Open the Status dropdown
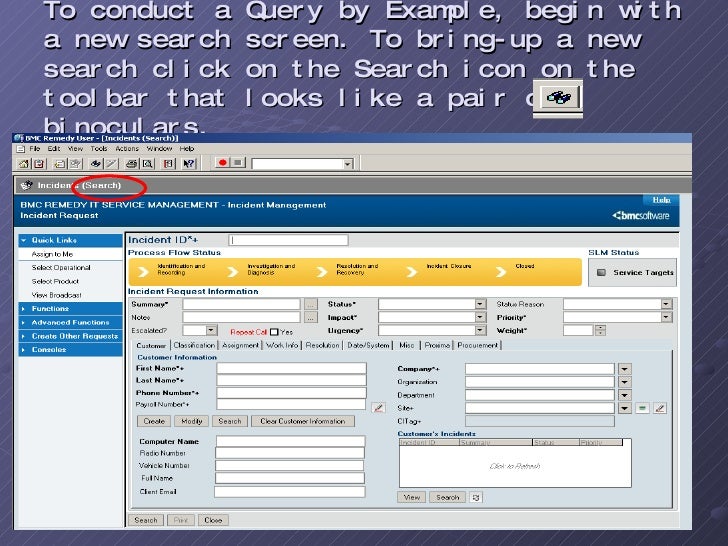This screenshot has height=546, width=728. [481, 304]
